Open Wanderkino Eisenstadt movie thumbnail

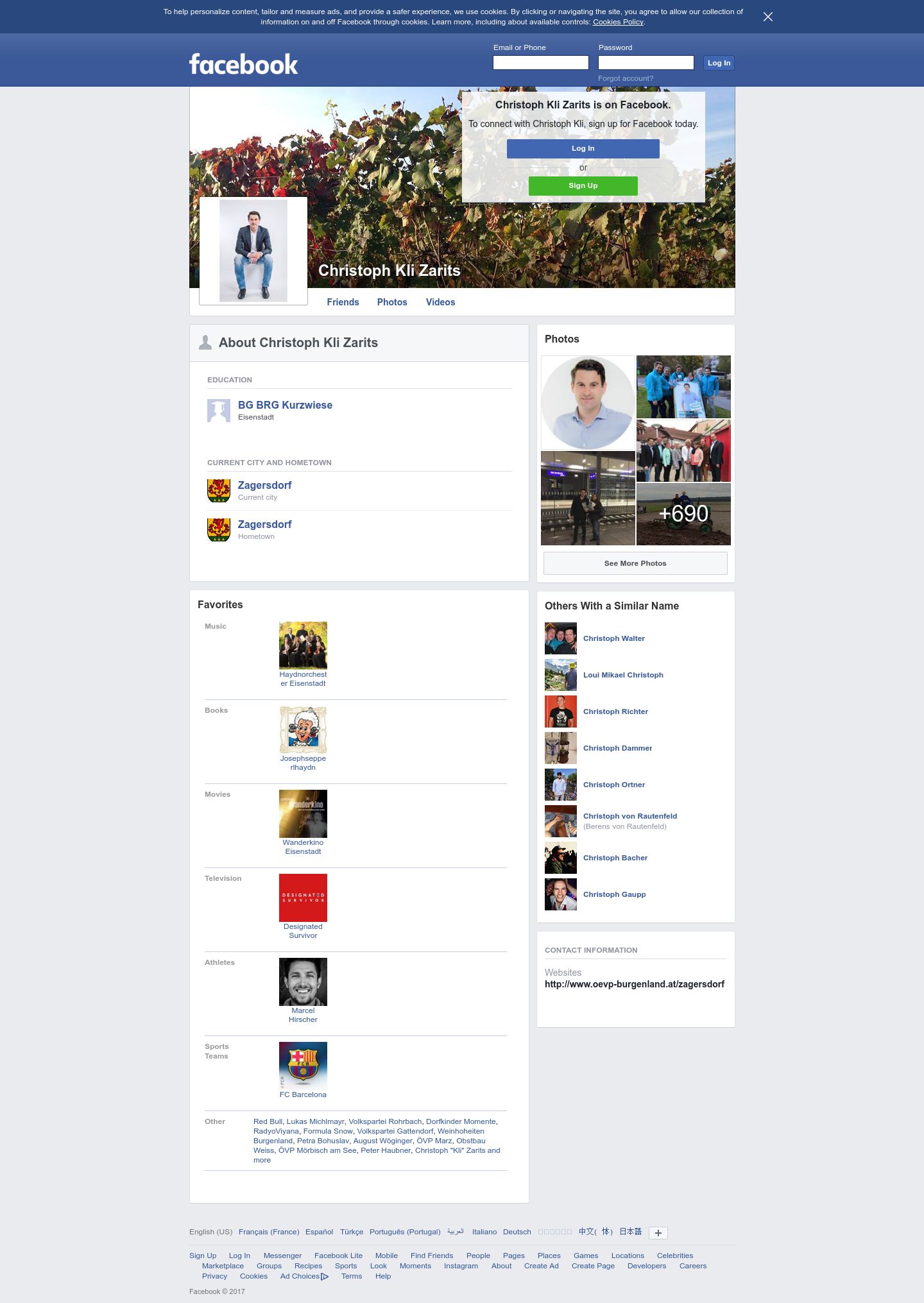pos(303,813)
